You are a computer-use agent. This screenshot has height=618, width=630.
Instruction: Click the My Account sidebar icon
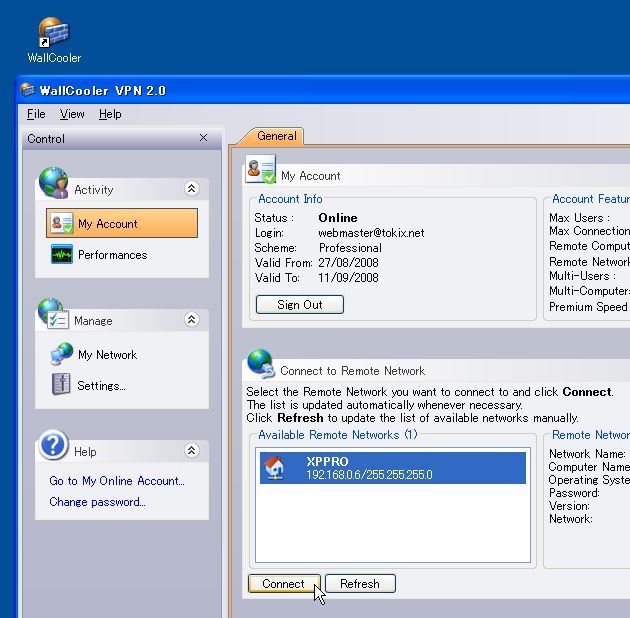coord(61,223)
